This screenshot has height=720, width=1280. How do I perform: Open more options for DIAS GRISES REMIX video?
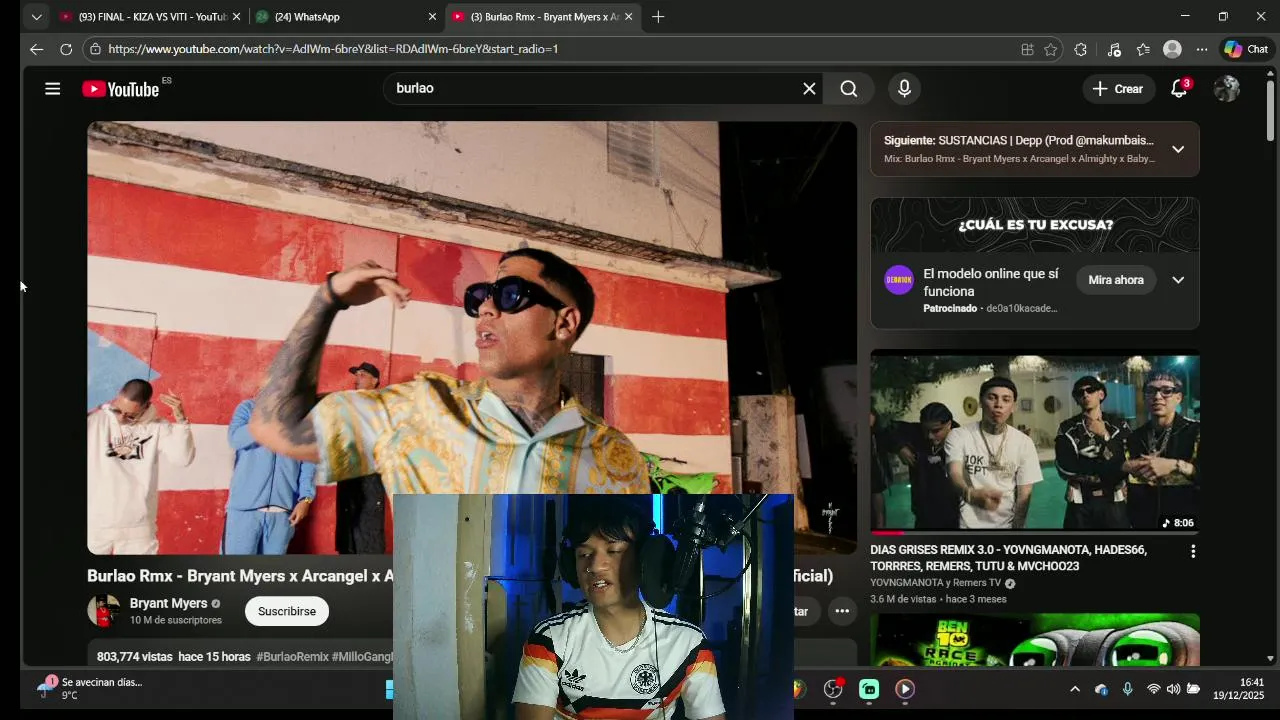pyautogui.click(x=1192, y=551)
